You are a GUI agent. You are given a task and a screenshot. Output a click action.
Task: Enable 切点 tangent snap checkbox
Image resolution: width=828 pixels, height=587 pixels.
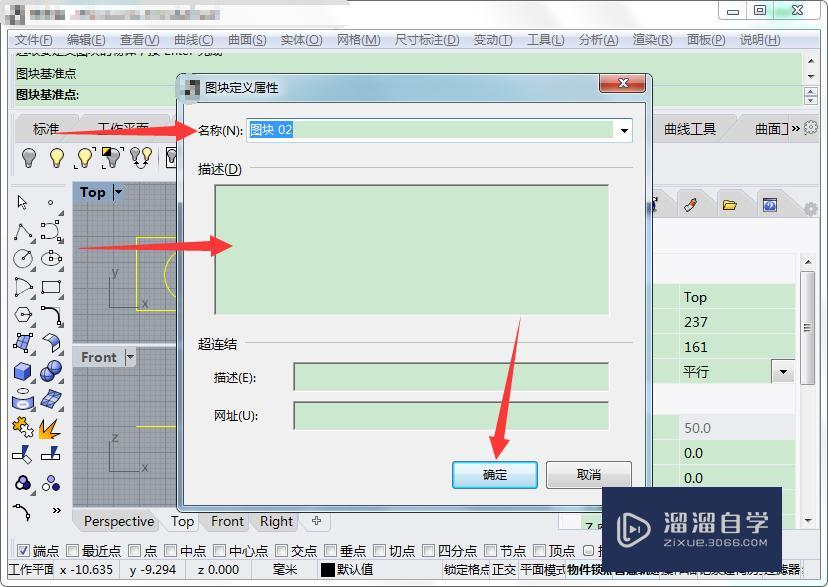[379, 551]
